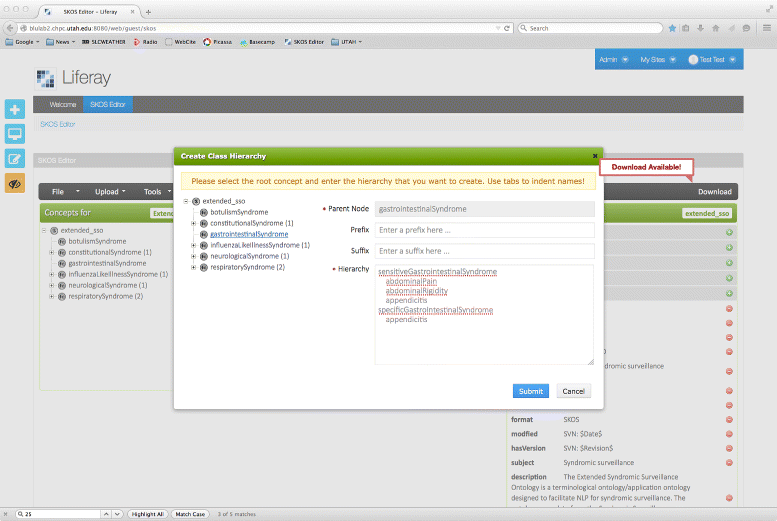This screenshot has height=521, width=777.
Task: Click the Prefix input field
Action: (484, 230)
